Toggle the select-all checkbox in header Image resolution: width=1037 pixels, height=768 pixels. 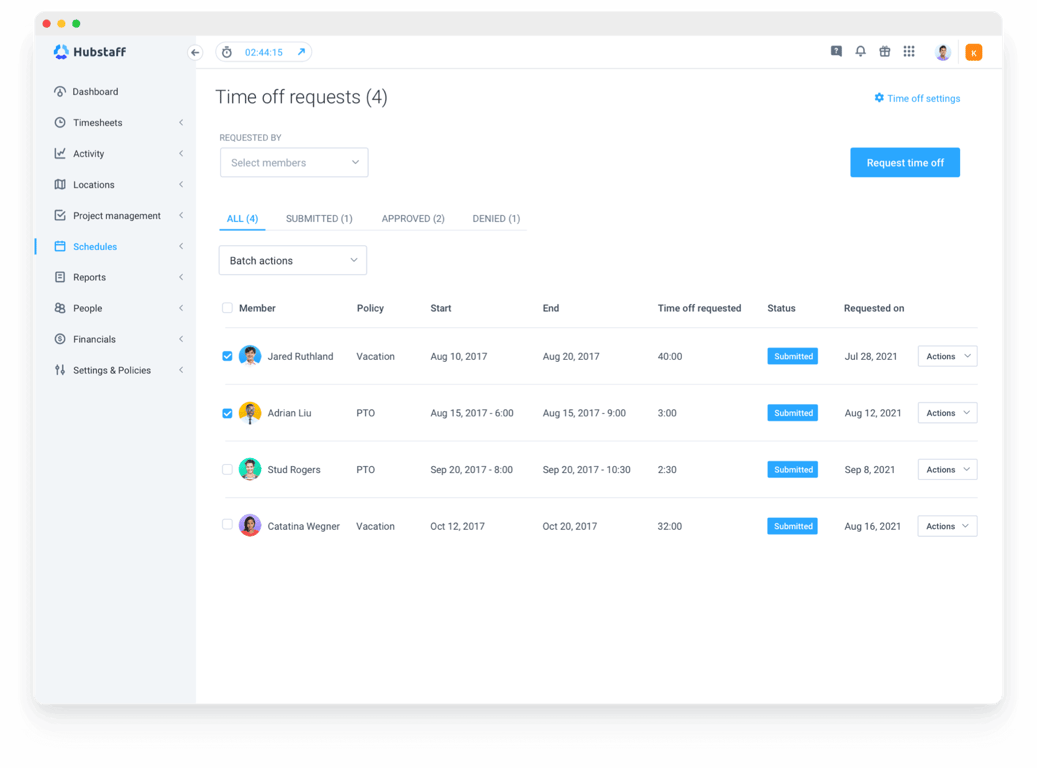pos(227,308)
